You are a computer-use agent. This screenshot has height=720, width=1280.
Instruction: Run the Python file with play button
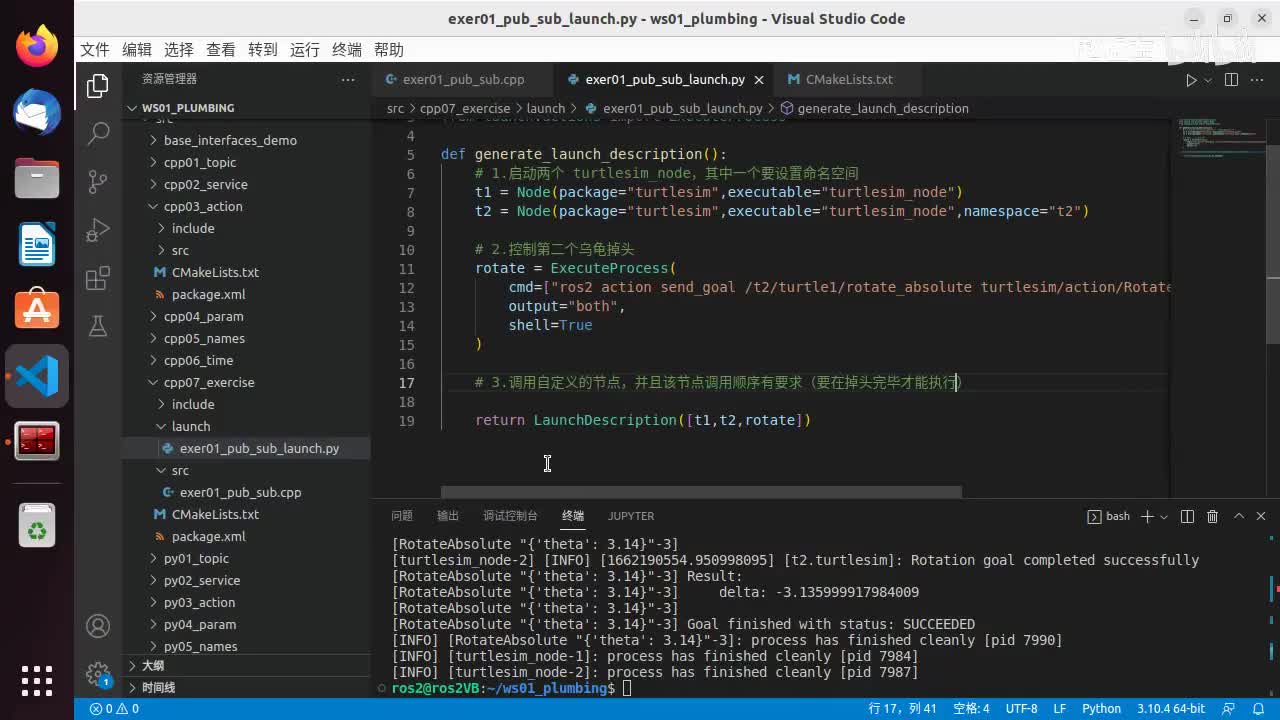coord(1191,80)
